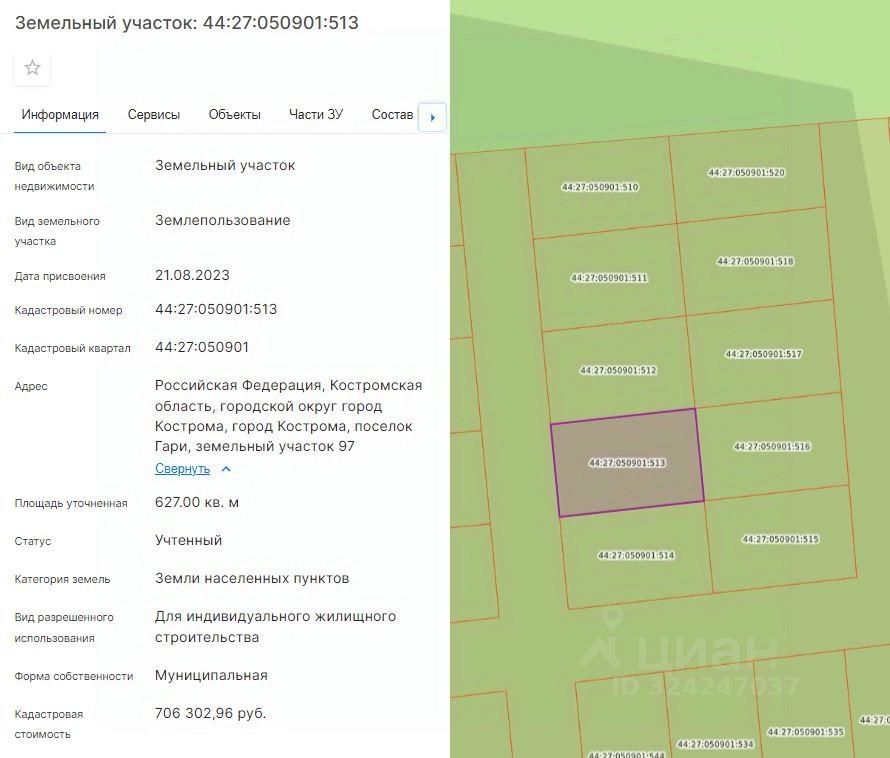Collapse the address with the Свернуть link
This screenshot has width=890, height=758.
182,469
